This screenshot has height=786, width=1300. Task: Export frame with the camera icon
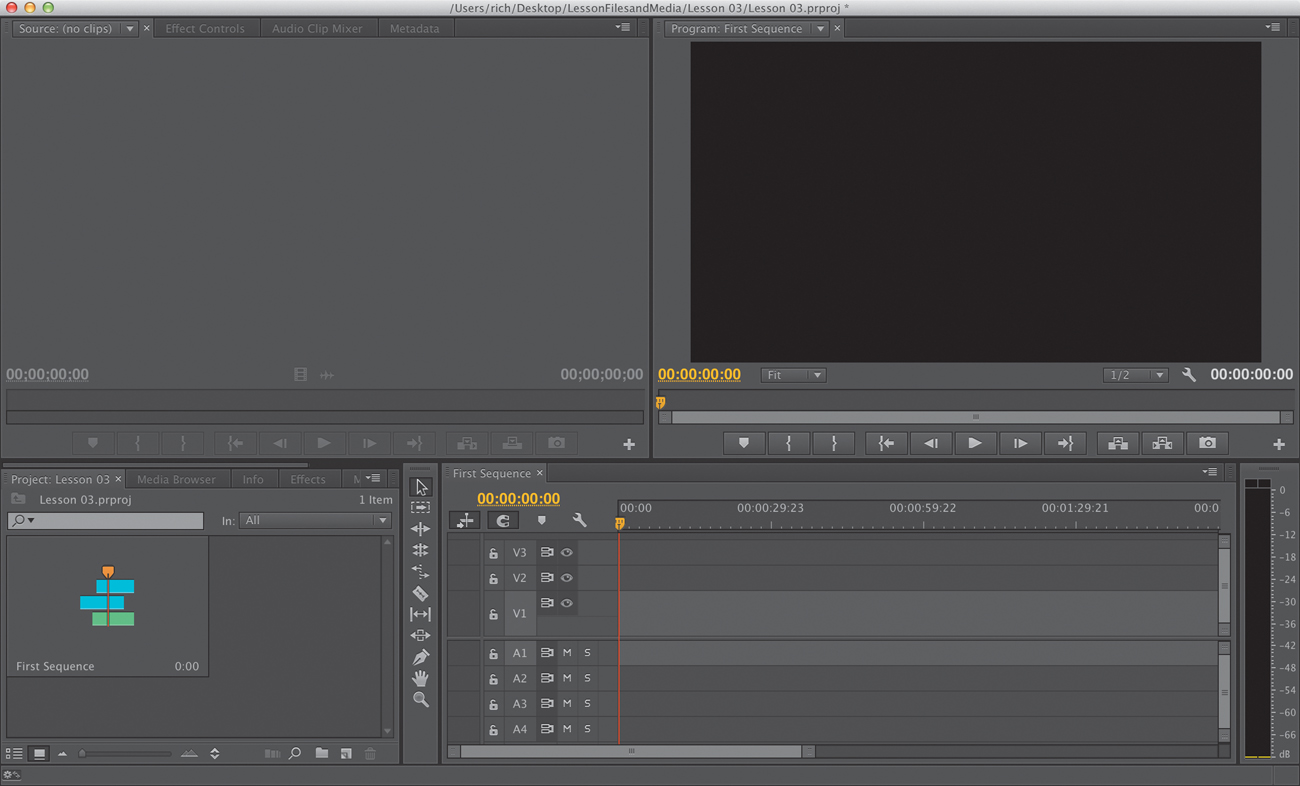point(1208,443)
